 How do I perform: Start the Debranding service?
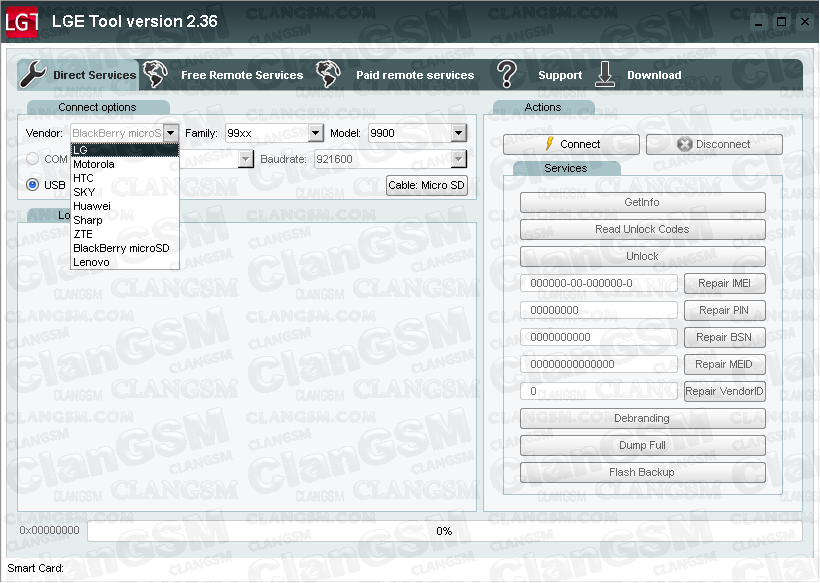tap(642, 418)
